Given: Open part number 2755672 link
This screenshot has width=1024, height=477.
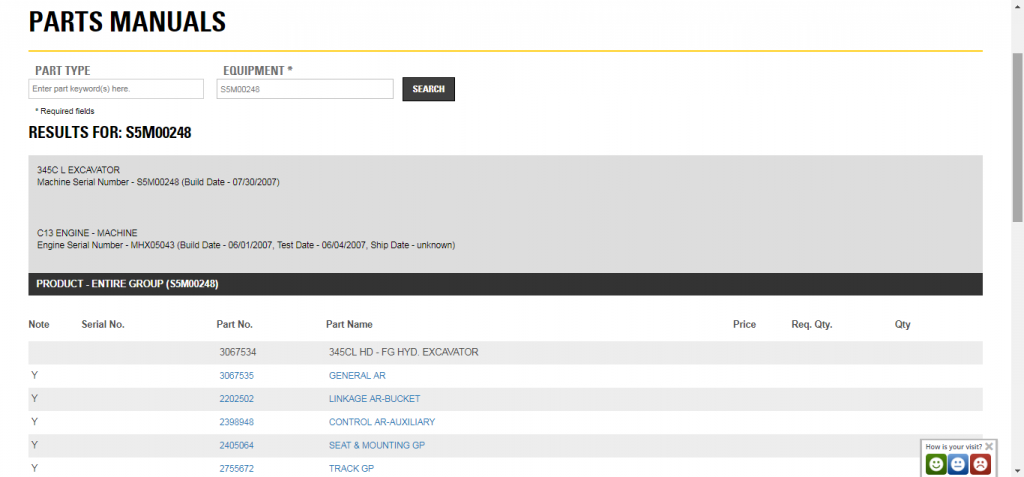Looking at the screenshot, I should [x=236, y=469].
